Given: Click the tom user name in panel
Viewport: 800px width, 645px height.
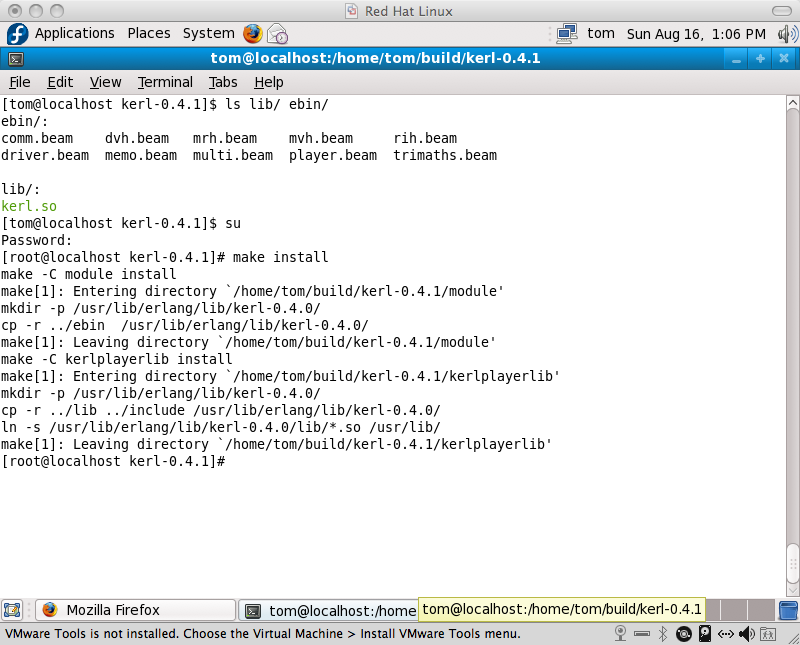Looking at the screenshot, I should point(601,33).
